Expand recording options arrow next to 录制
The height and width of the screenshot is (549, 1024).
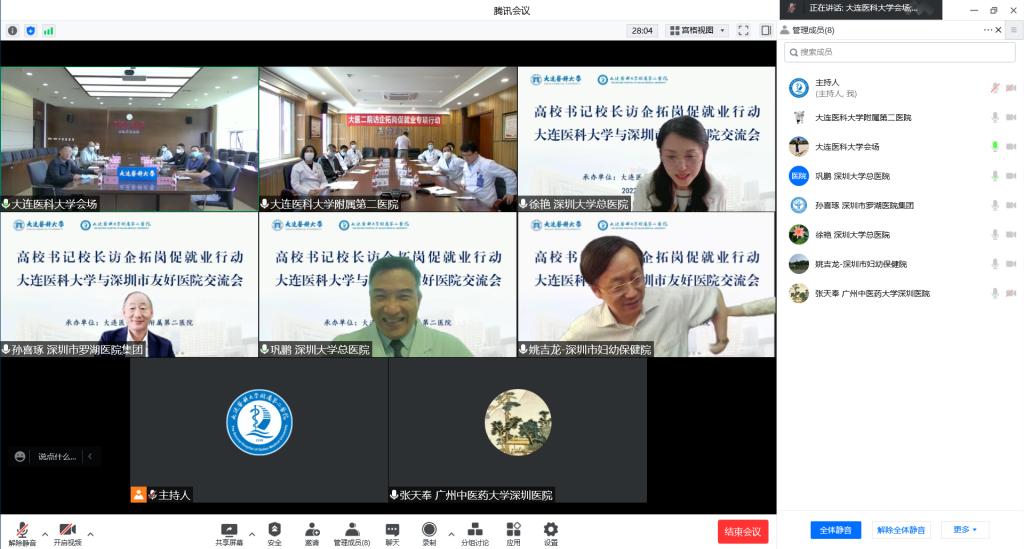(x=451, y=534)
